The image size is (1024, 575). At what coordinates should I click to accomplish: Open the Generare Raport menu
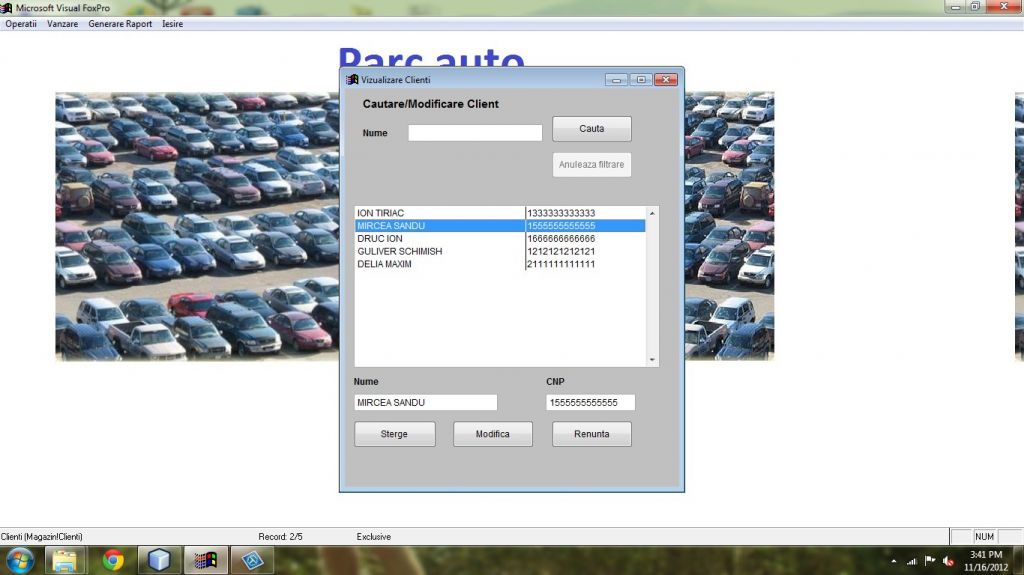[x=120, y=24]
